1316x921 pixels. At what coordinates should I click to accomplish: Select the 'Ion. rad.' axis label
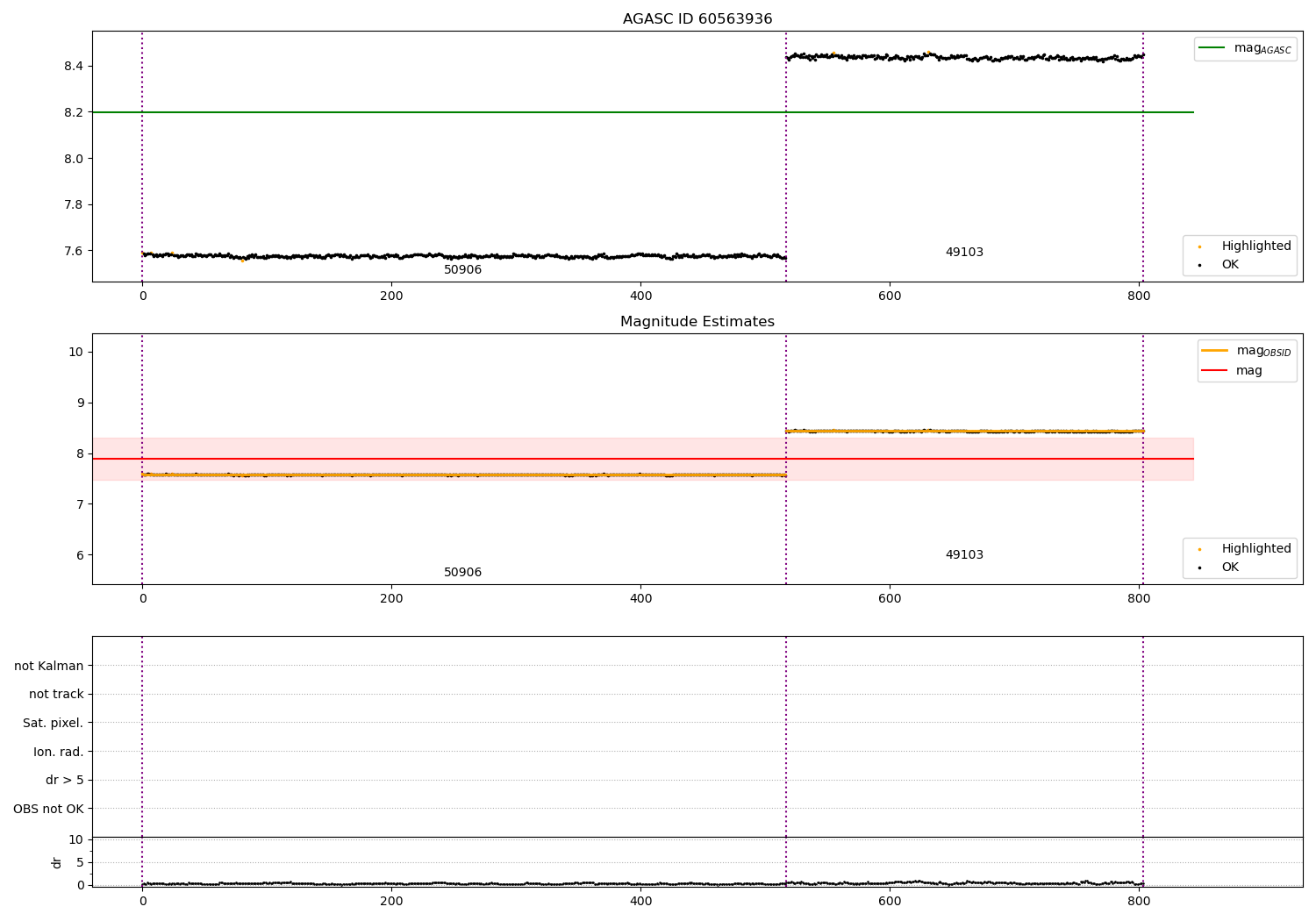coord(59,752)
